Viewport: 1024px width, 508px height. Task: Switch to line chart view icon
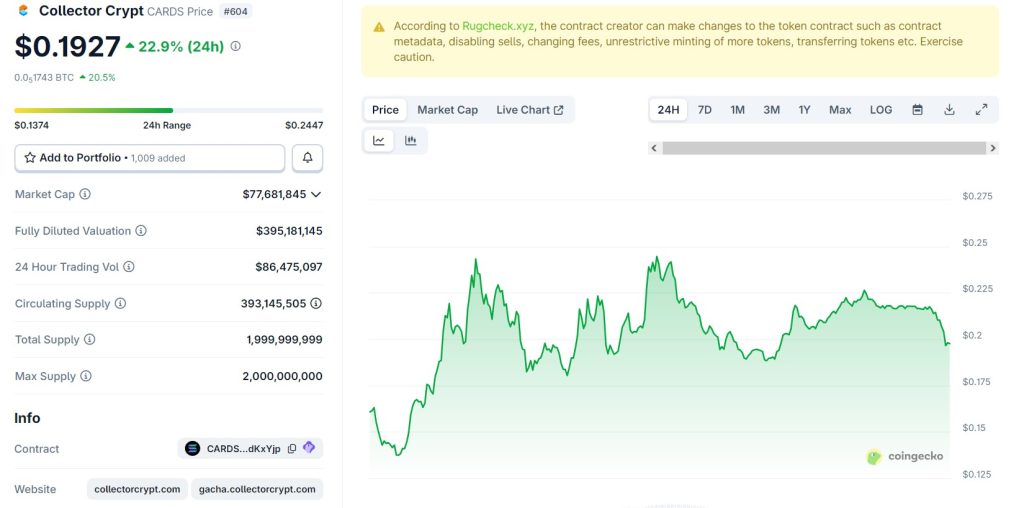[x=379, y=141]
